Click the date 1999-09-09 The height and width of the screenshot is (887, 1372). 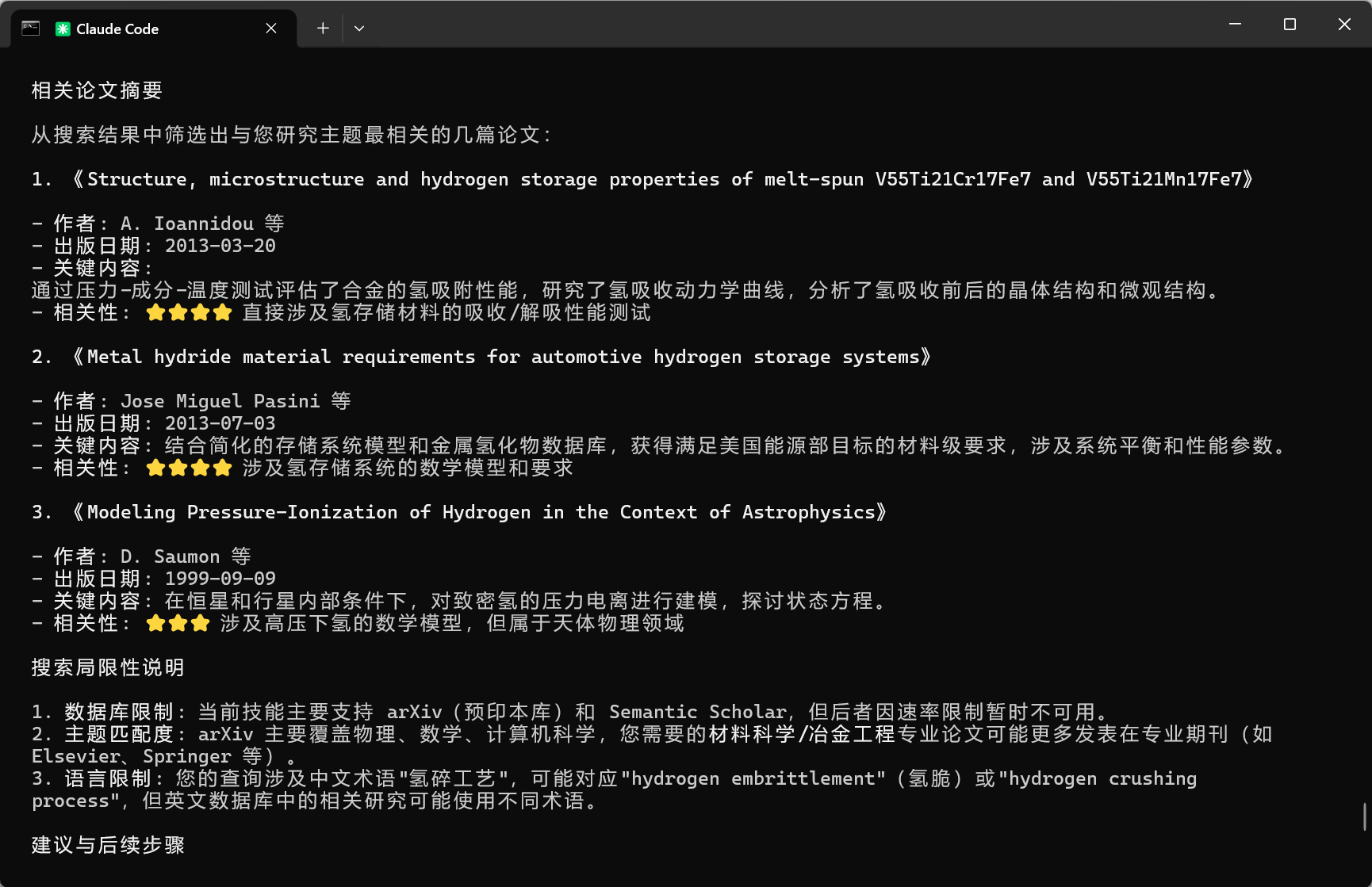(x=220, y=579)
